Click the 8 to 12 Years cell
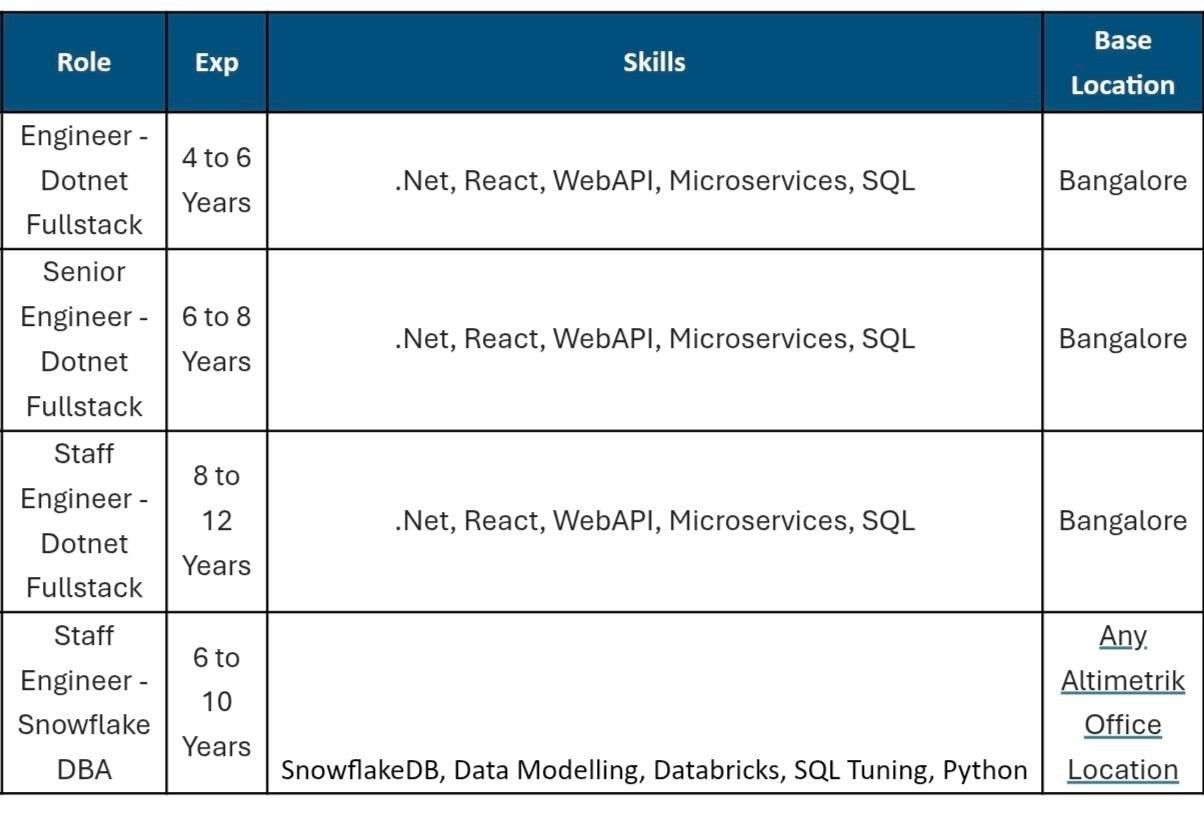This screenshot has width=1204, height=816. tap(217, 521)
